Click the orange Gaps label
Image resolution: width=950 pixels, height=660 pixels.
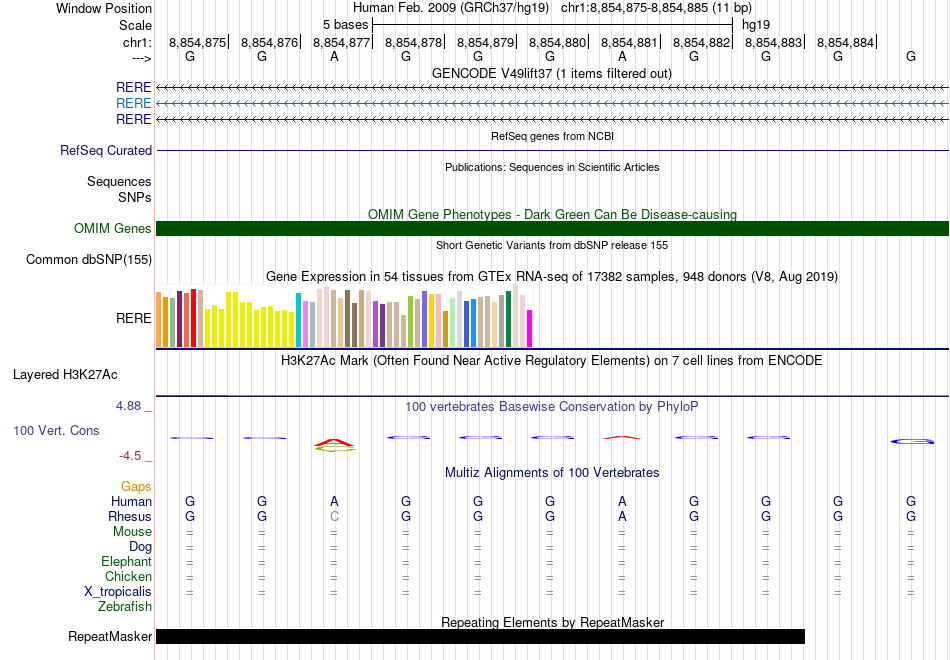point(136,487)
